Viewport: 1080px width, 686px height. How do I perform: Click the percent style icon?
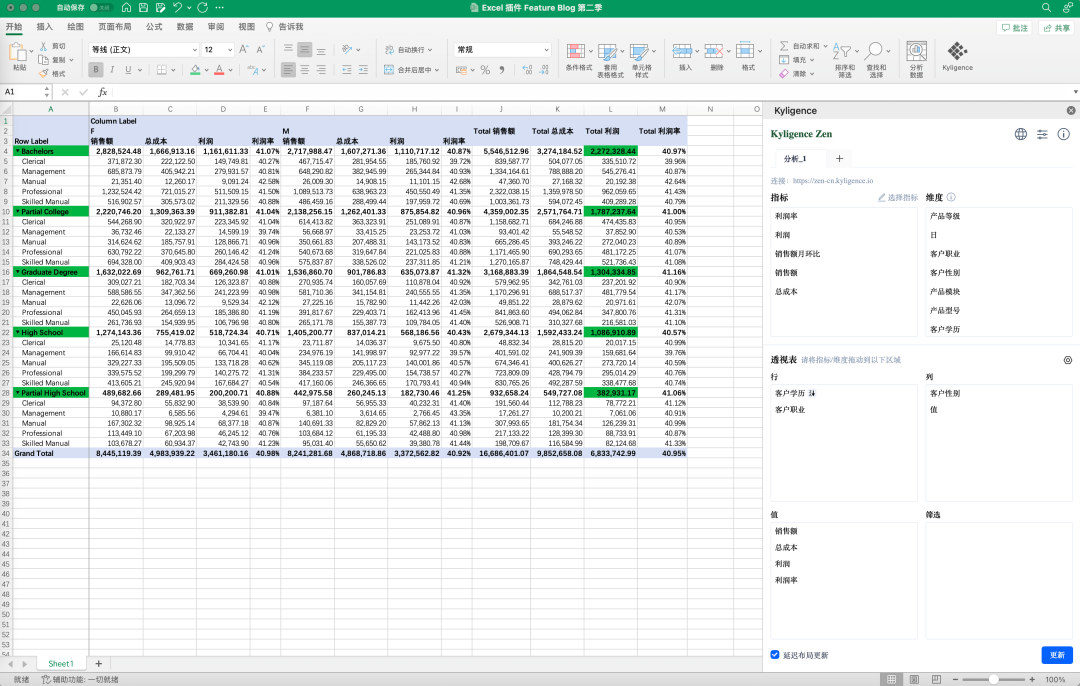(x=486, y=70)
